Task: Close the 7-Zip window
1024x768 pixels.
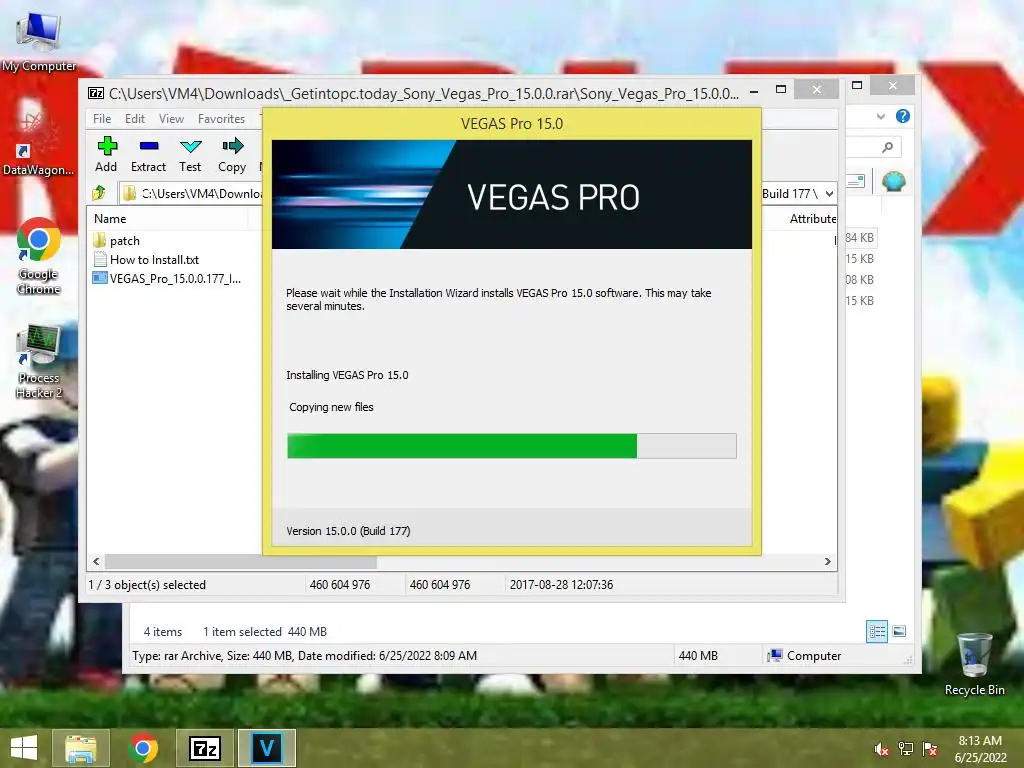Action: (816, 89)
